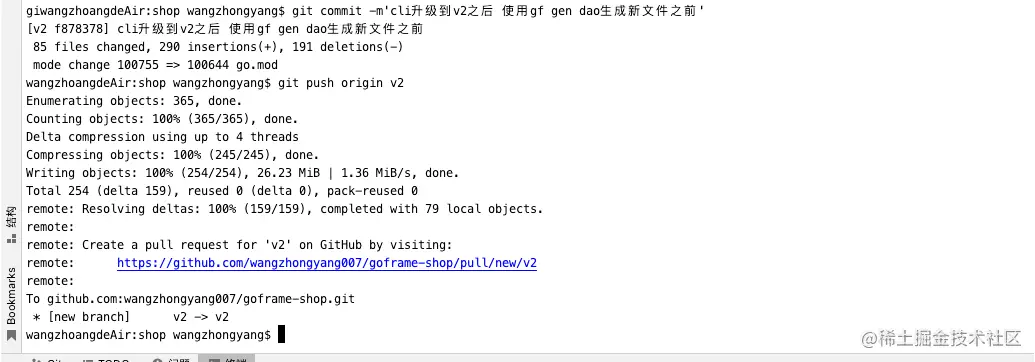Switch to the Git tool tab
1035x362 pixels.
(x=52, y=359)
